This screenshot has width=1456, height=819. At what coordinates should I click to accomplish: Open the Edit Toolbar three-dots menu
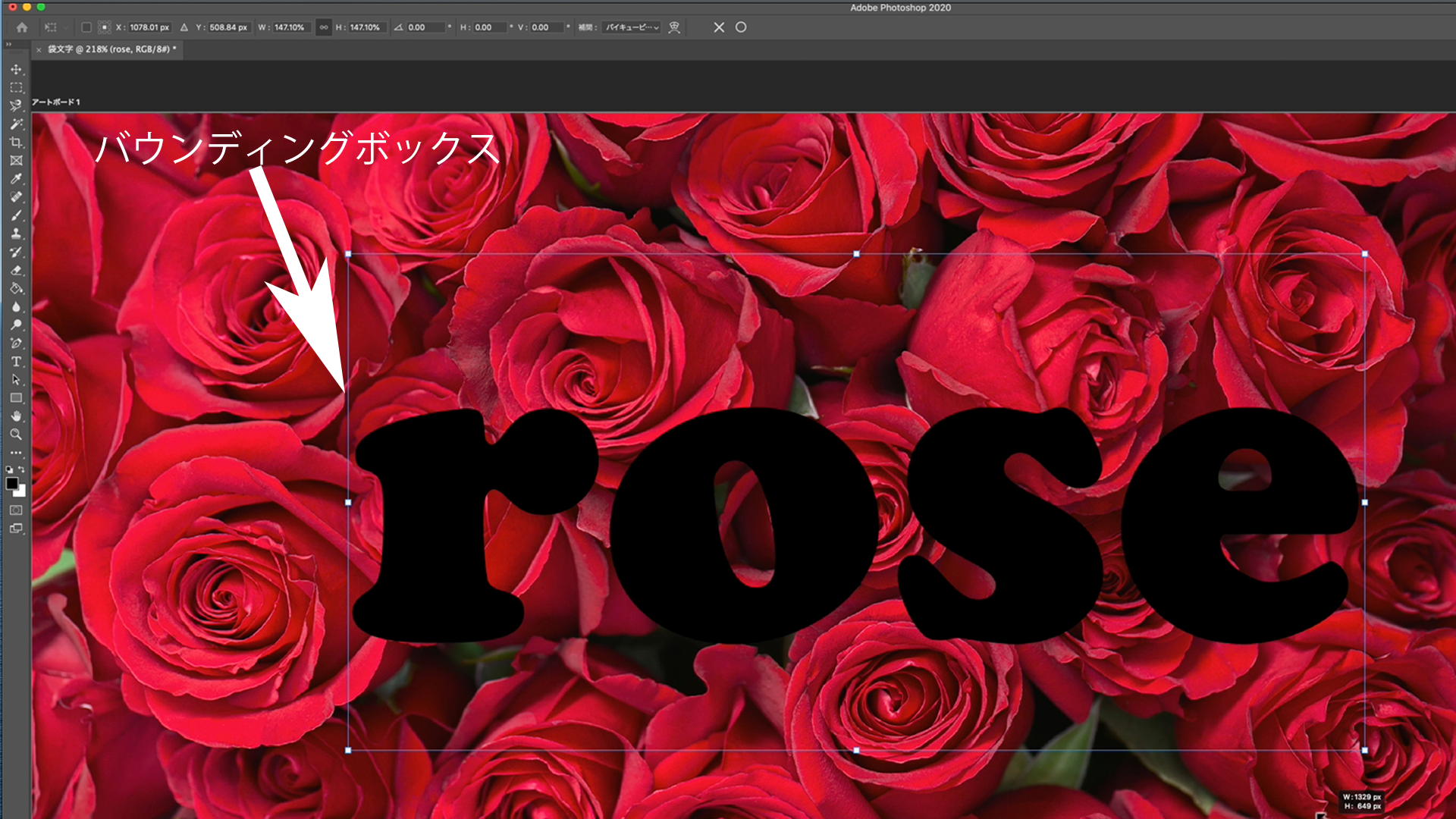pos(16,453)
